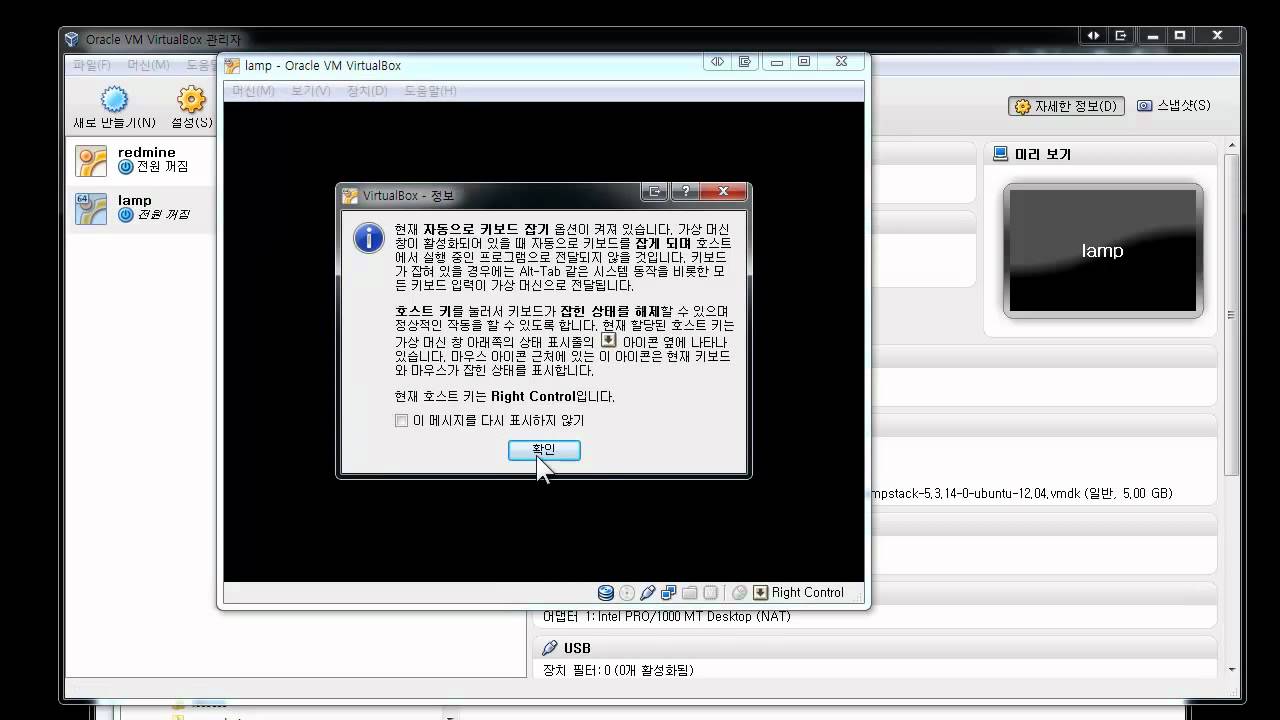Screen dimensions: 1280x720
Task: Open 머신(M) menu in VirtualBox Manager window
Action: [x=148, y=65]
